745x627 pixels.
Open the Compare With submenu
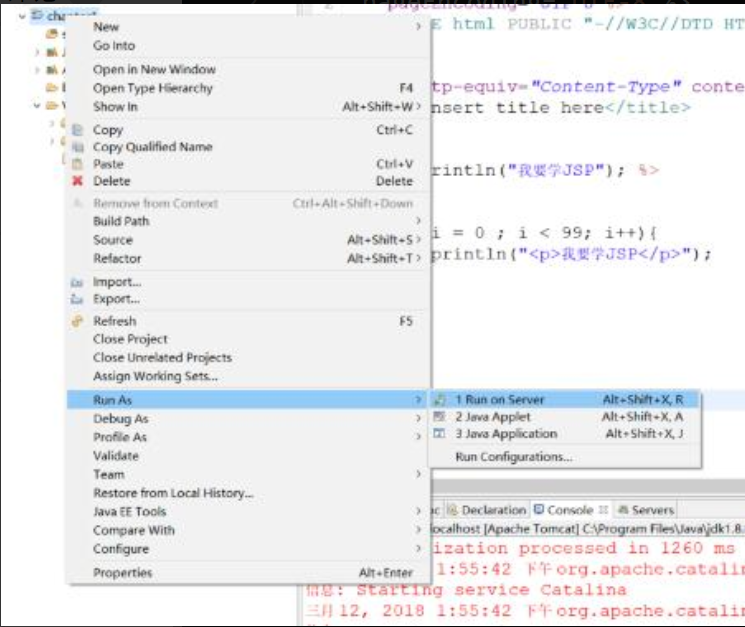click(248, 530)
